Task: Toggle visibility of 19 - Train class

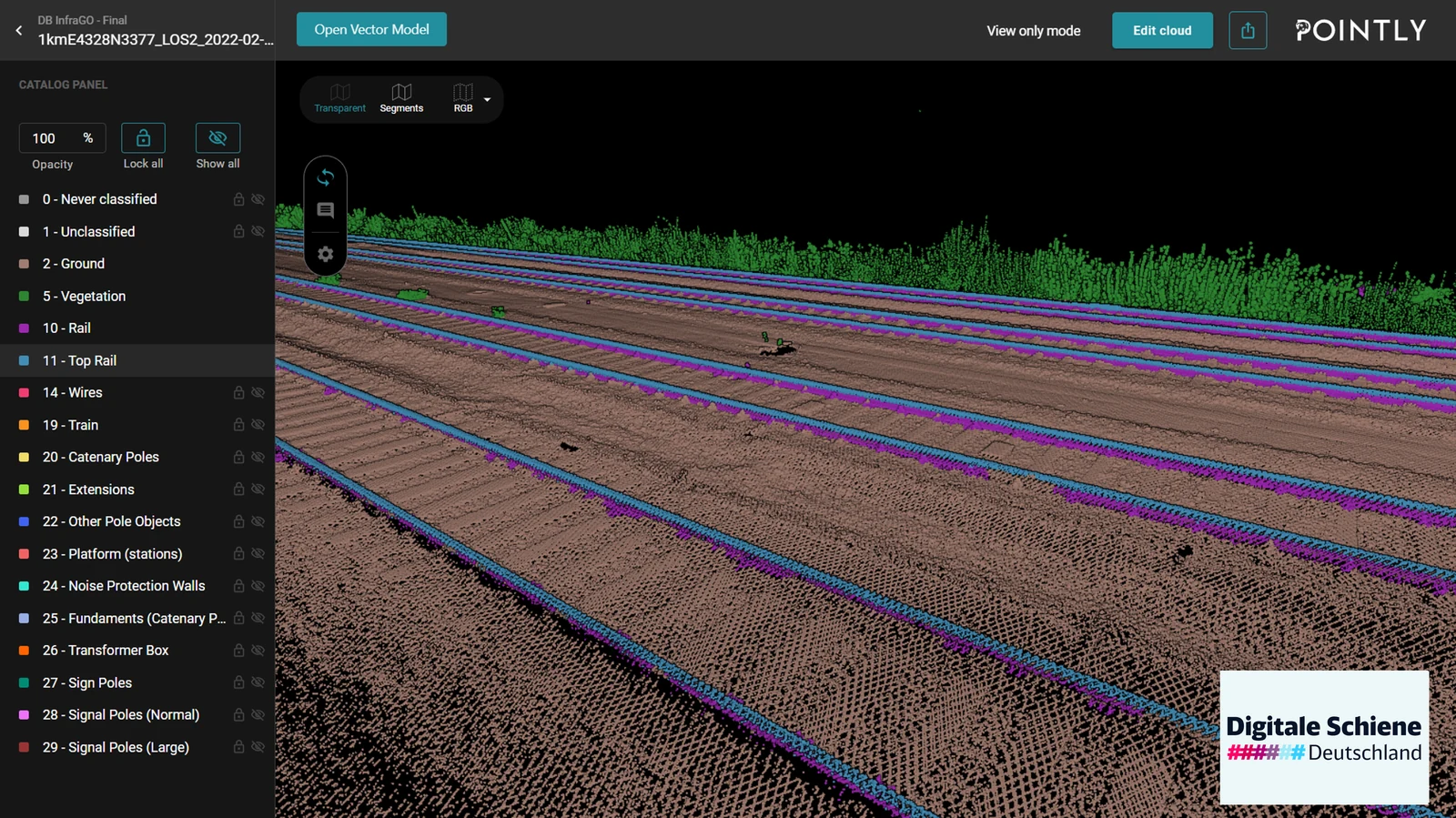Action: click(258, 425)
